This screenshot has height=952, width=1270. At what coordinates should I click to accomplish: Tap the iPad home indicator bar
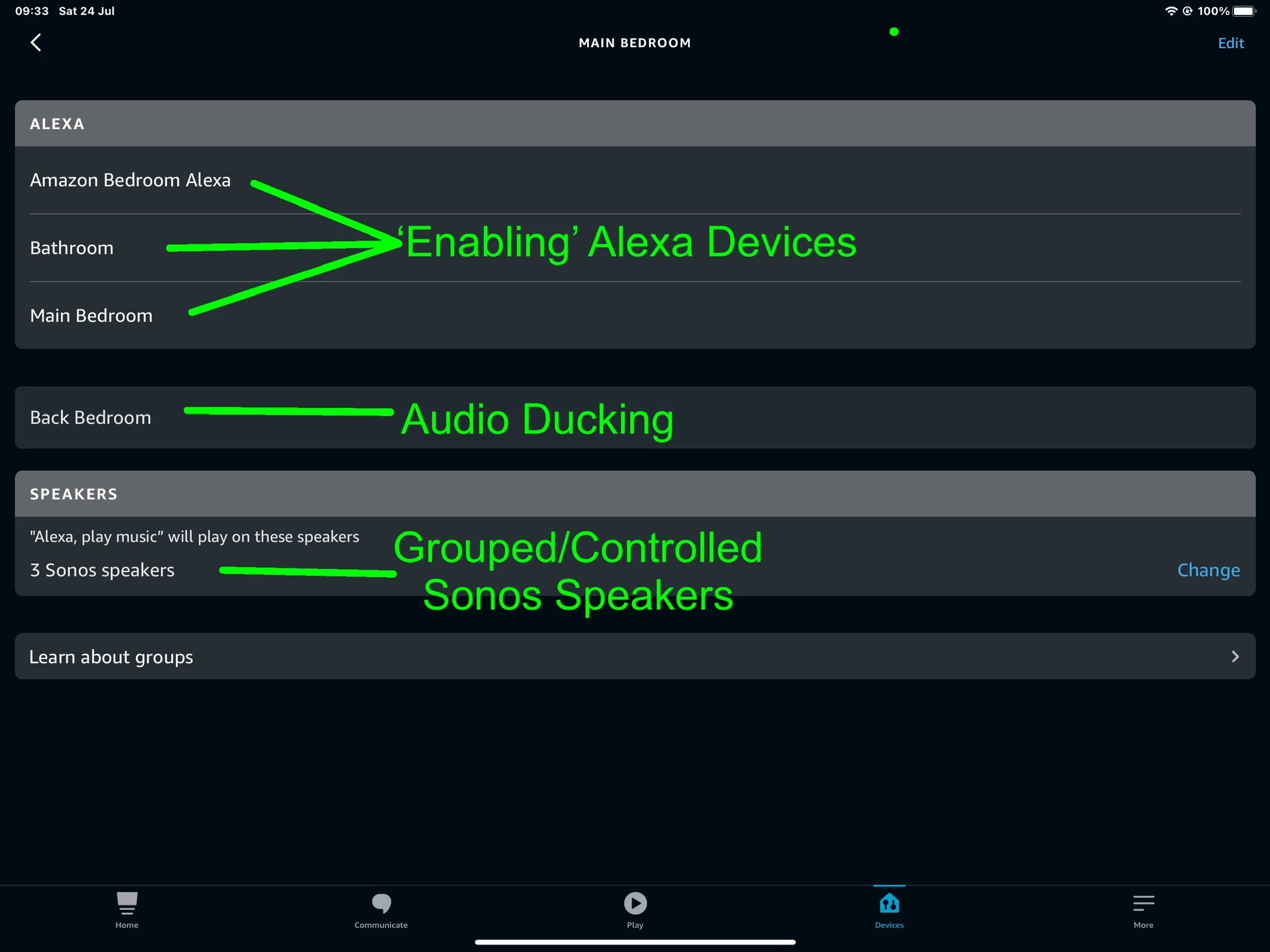[x=635, y=942]
